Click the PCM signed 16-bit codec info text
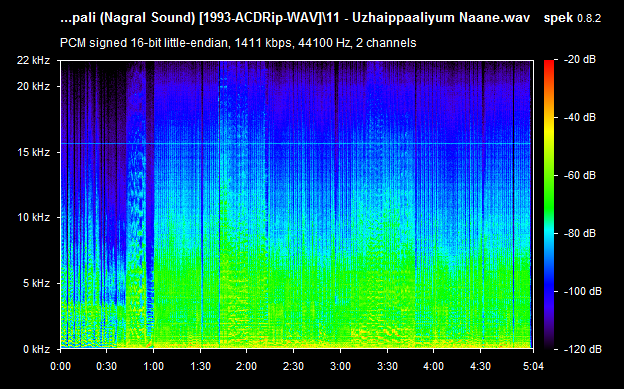Screen dimensions: 624x389 (238, 43)
